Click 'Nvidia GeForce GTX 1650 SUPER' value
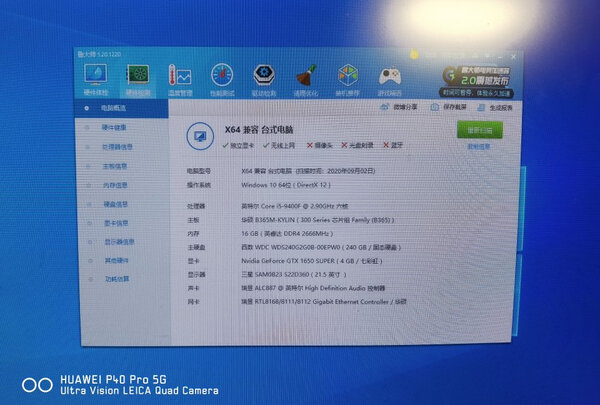 312,261
